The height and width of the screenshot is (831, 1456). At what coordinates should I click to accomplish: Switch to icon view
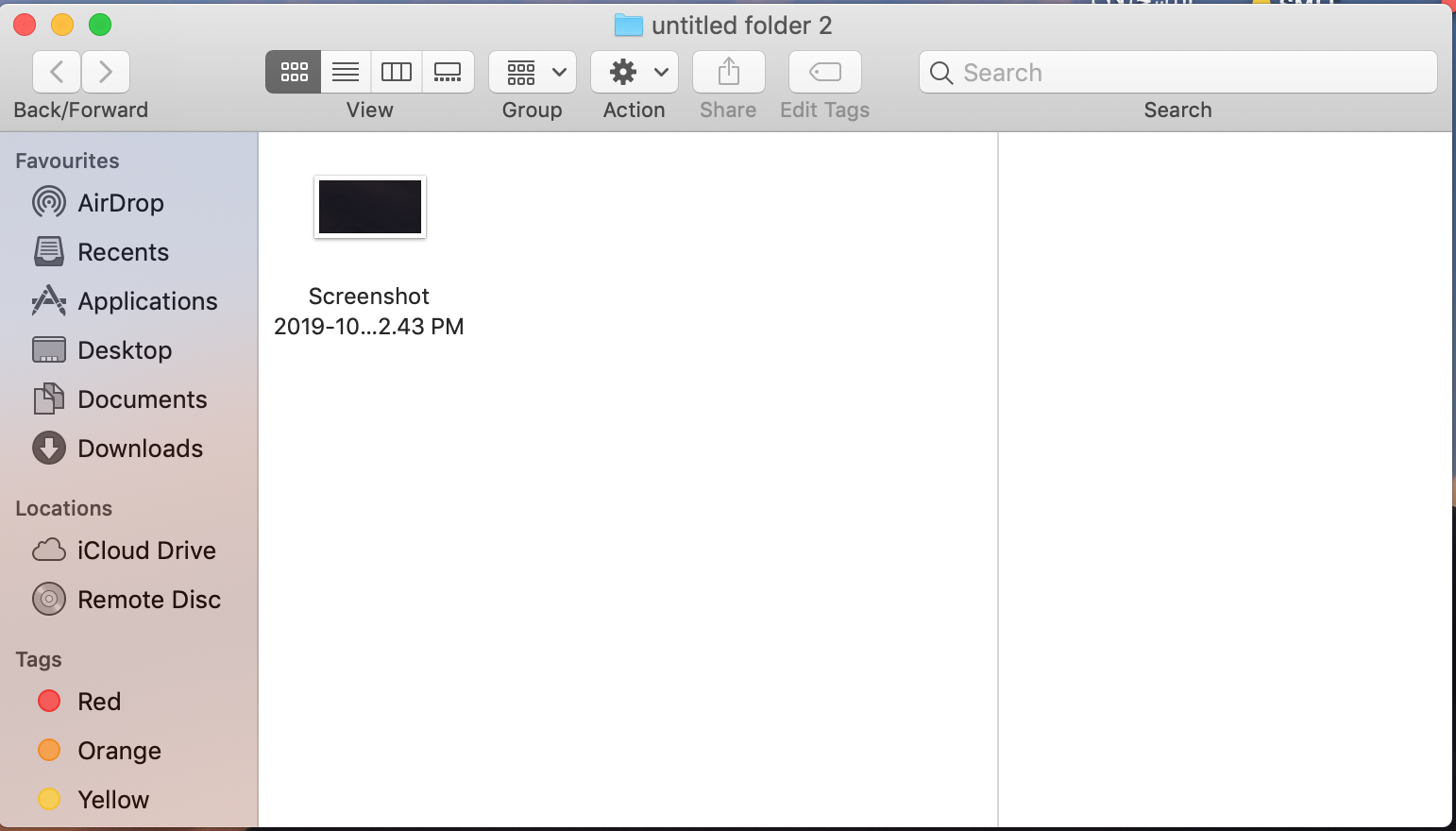(294, 72)
